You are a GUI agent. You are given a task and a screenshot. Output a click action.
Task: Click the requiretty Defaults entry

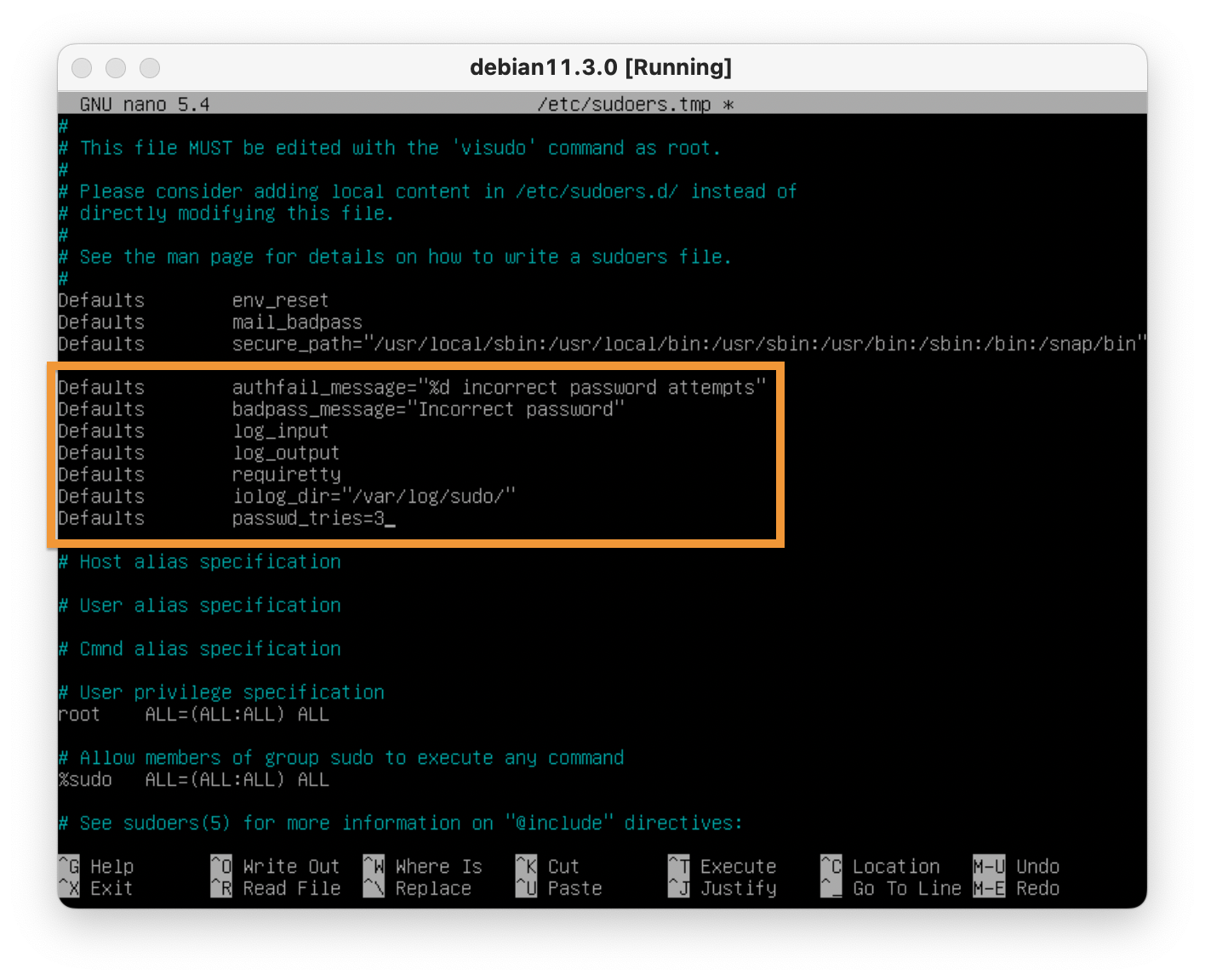(286, 475)
